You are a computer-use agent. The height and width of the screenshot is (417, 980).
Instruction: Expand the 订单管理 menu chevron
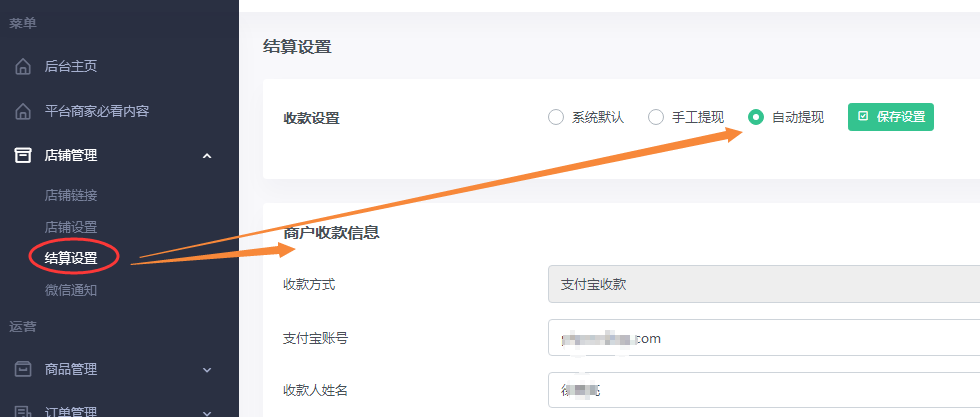tap(207, 411)
